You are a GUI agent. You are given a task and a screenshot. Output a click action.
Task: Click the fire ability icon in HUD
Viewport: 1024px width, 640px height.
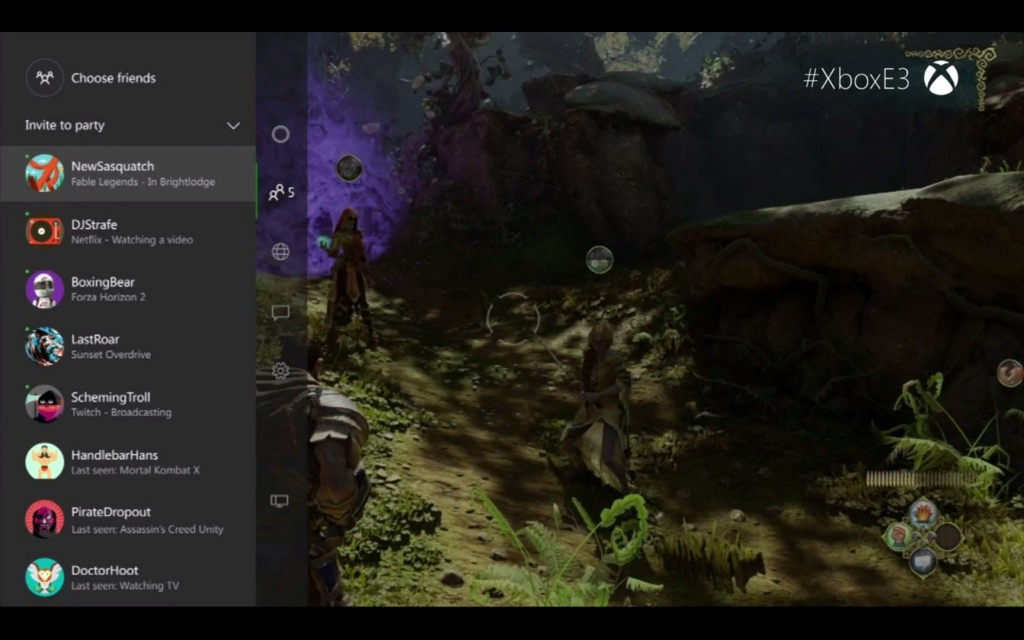922,513
